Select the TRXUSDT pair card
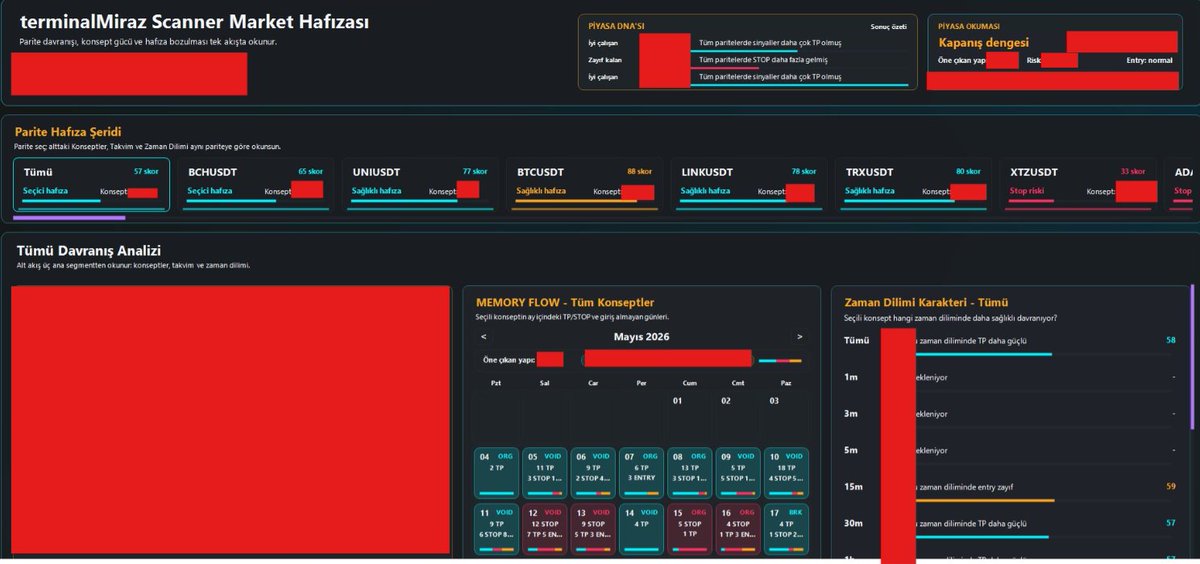1200x564 pixels. pyautogui.click(x=912, y=185)
